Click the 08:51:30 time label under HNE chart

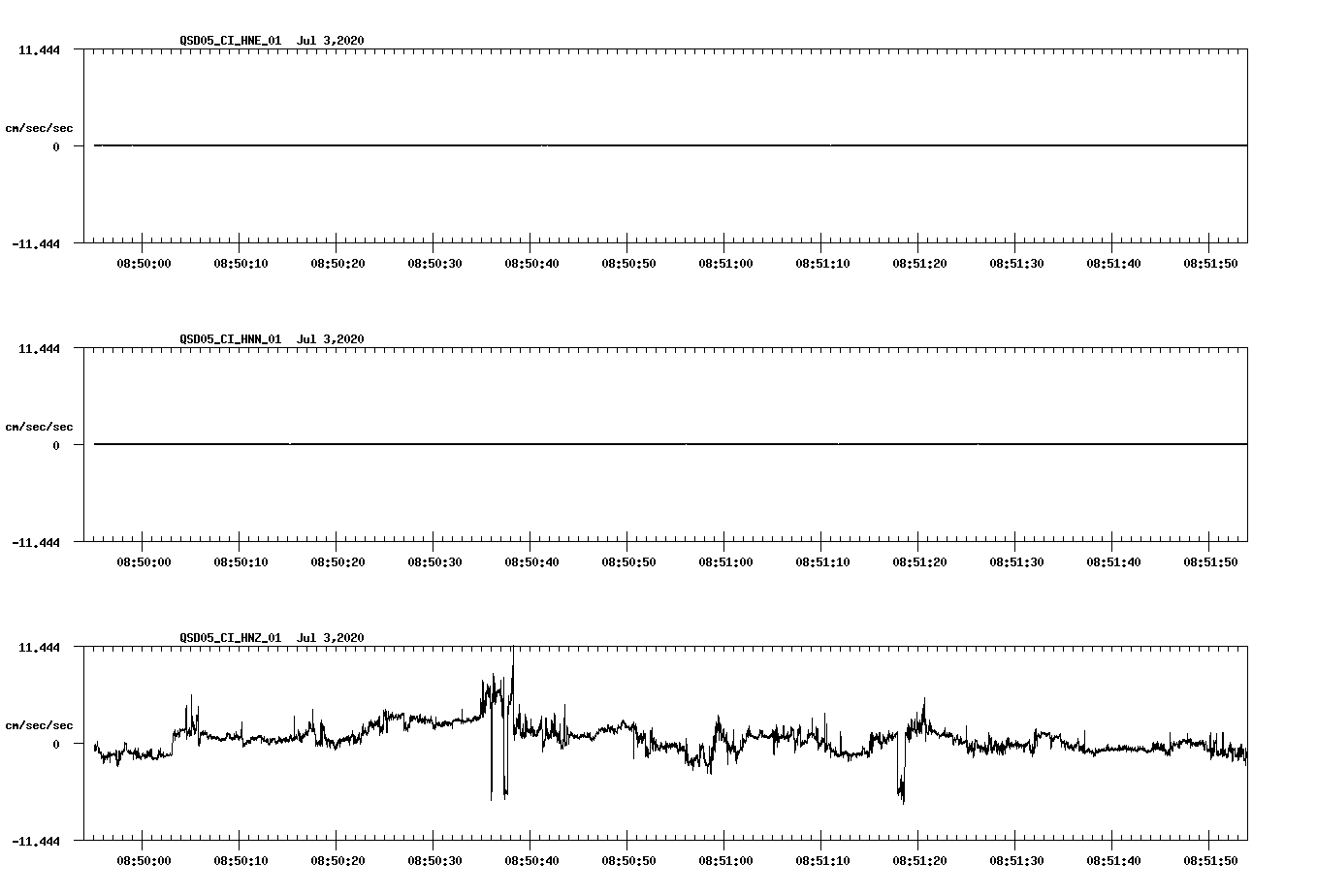click(x=1016, y=264)
